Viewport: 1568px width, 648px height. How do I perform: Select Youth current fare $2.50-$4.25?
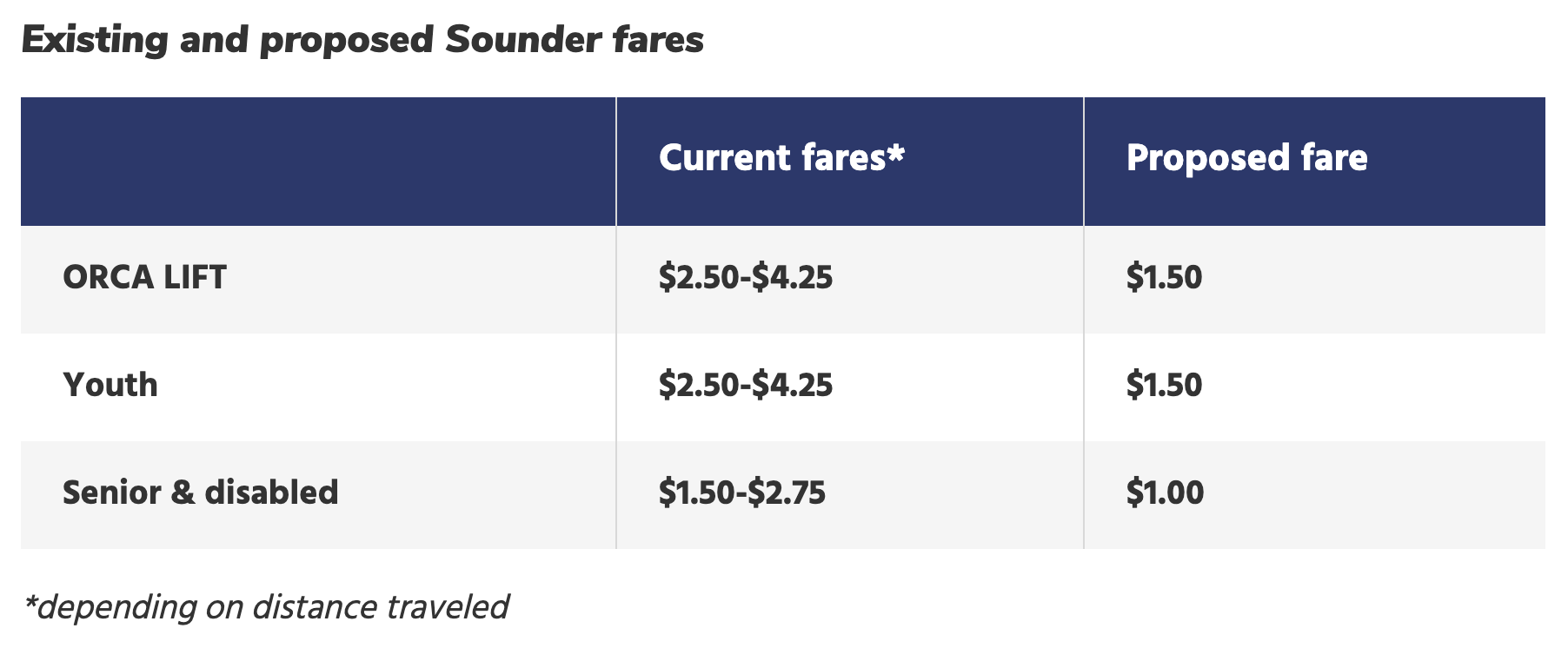(745, 385)
